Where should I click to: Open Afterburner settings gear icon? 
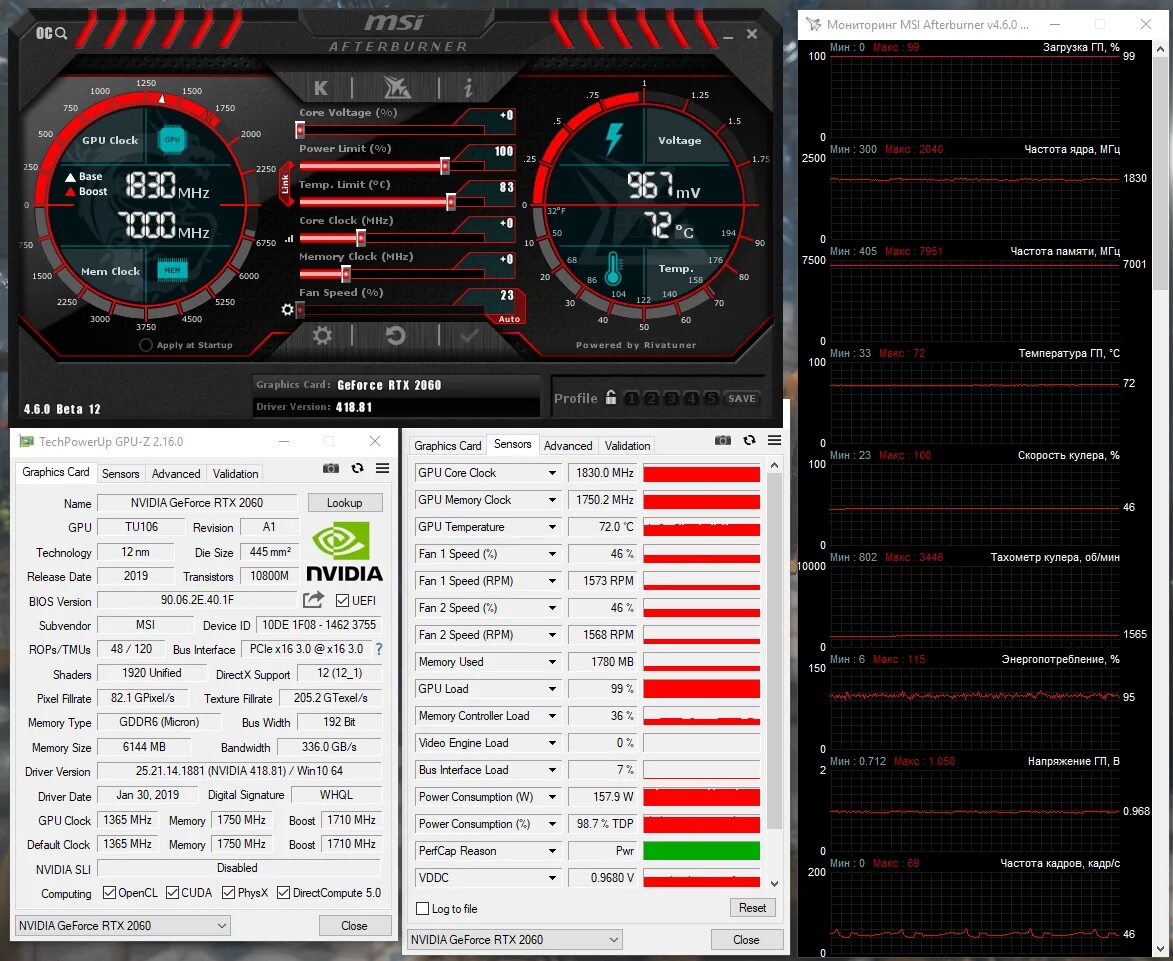click(322, 335)
